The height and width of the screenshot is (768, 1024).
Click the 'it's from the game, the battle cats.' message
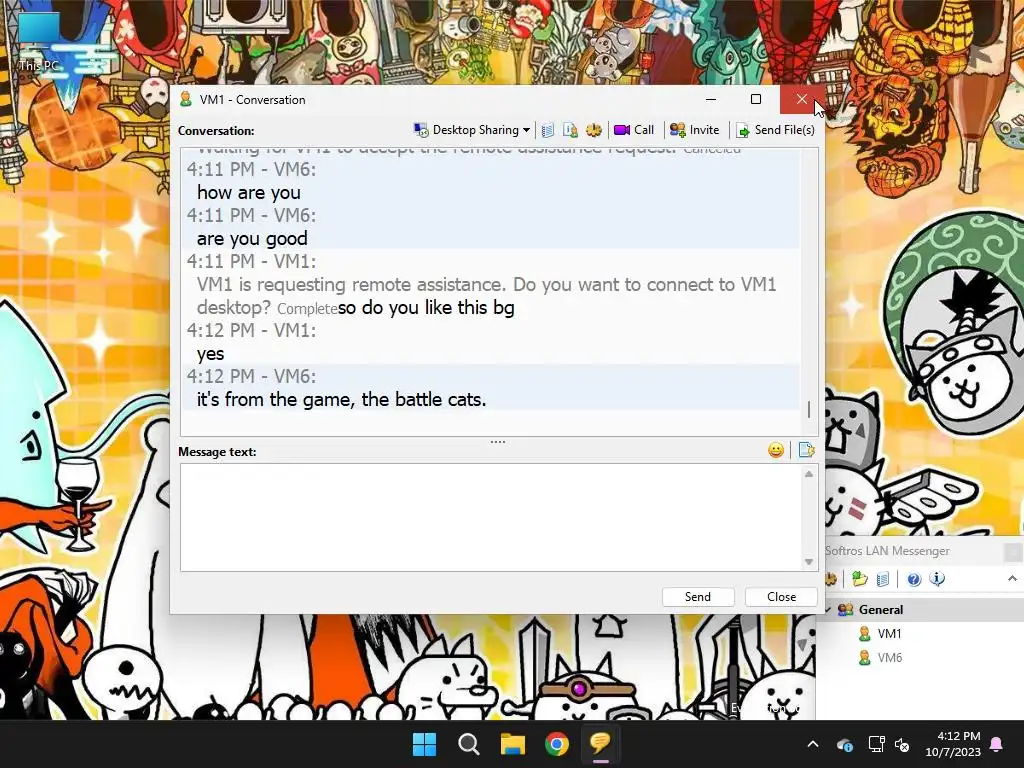(x=342, y=399)
